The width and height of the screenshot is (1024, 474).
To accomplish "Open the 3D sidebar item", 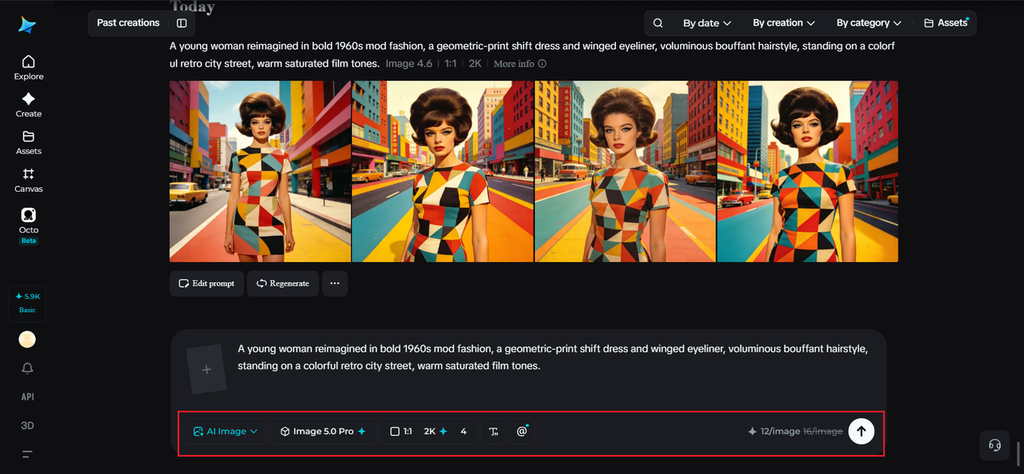I will 27,425.
